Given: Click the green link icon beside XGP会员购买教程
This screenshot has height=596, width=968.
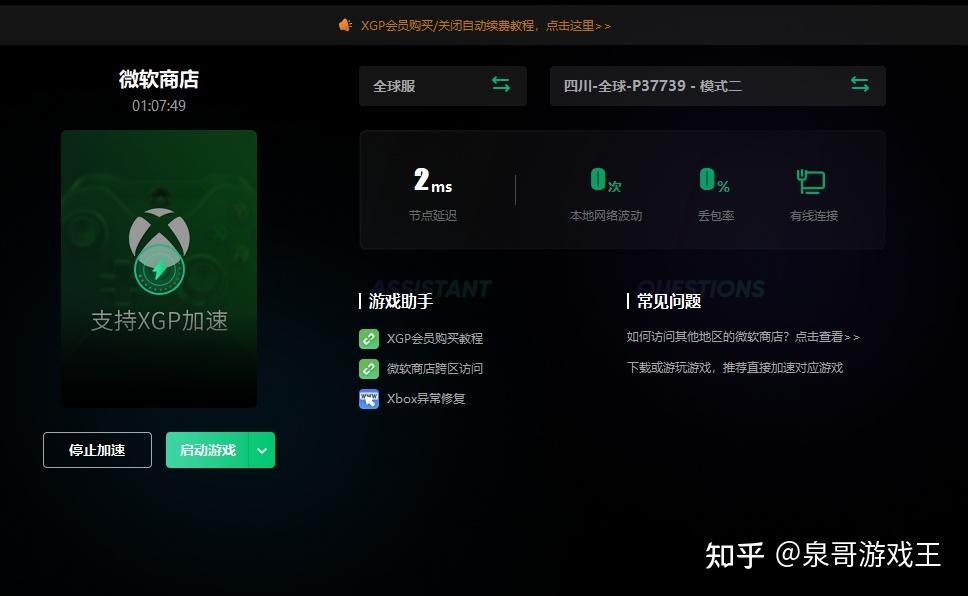Looking at the screenshot, I should [x=369, y=339].
